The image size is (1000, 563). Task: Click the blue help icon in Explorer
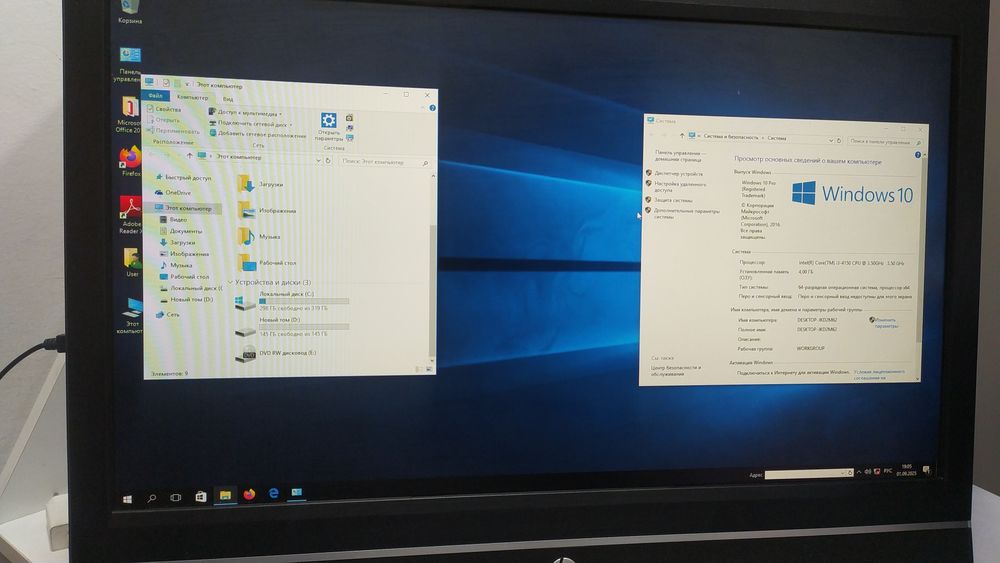click(432, 108)
